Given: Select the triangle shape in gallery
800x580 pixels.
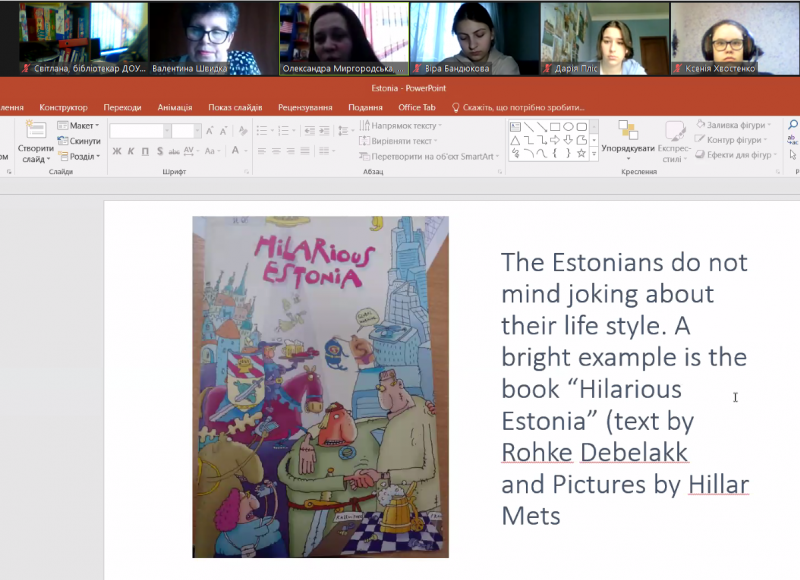Looking at the screenshot, I should (515, 140).
